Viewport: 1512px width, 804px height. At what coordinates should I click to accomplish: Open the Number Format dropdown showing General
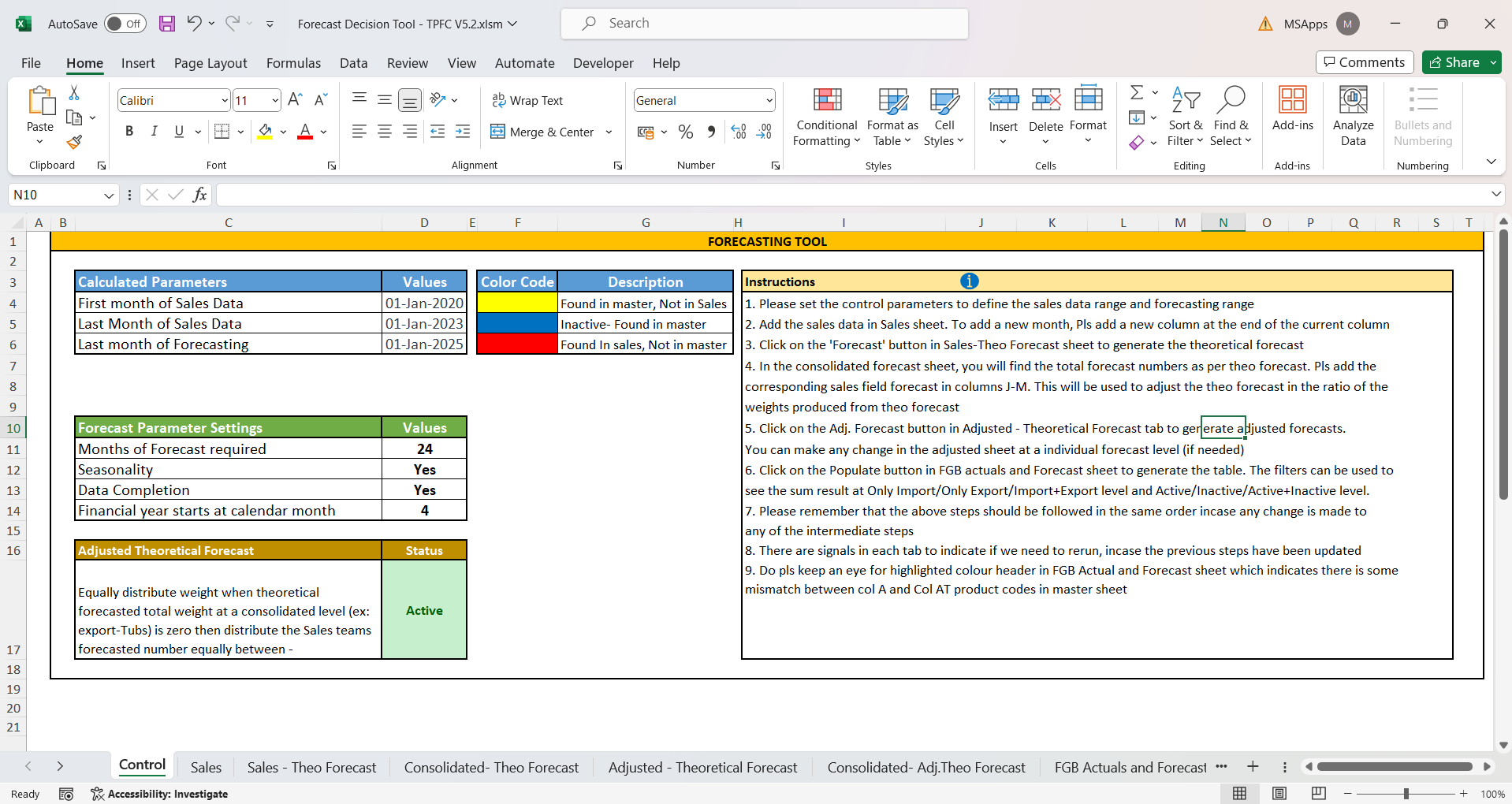point(769,100)
